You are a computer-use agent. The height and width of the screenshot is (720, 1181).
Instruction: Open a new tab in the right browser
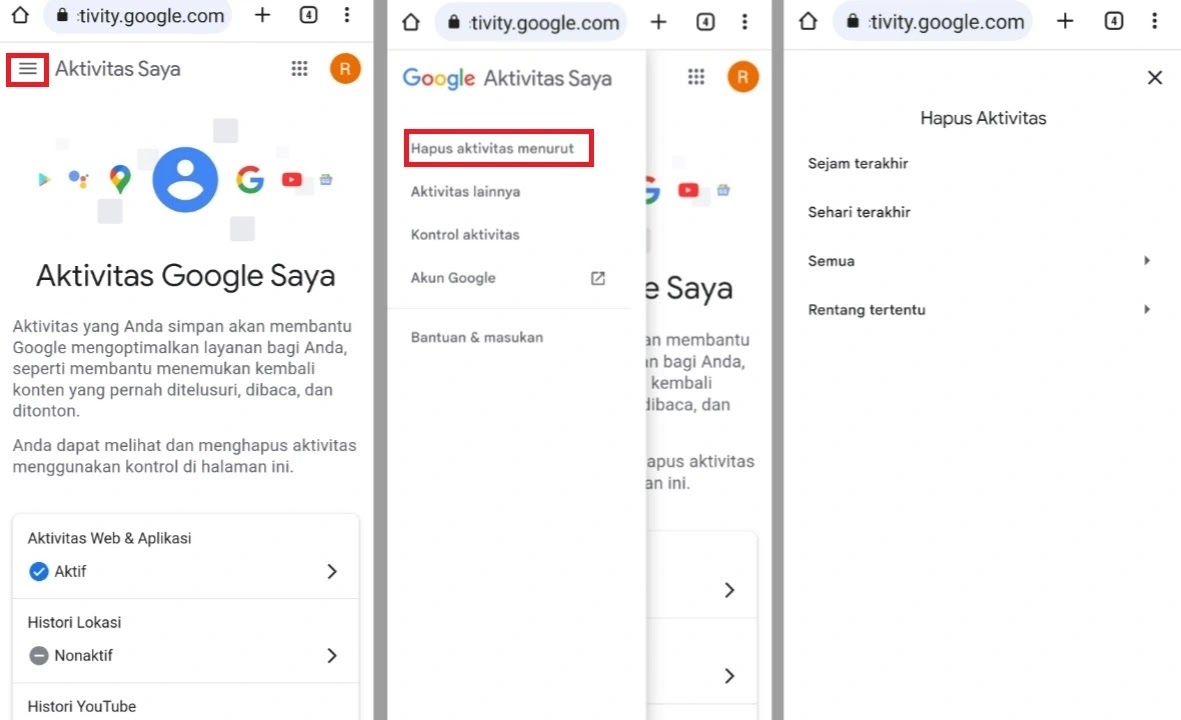coord(1065,21)
